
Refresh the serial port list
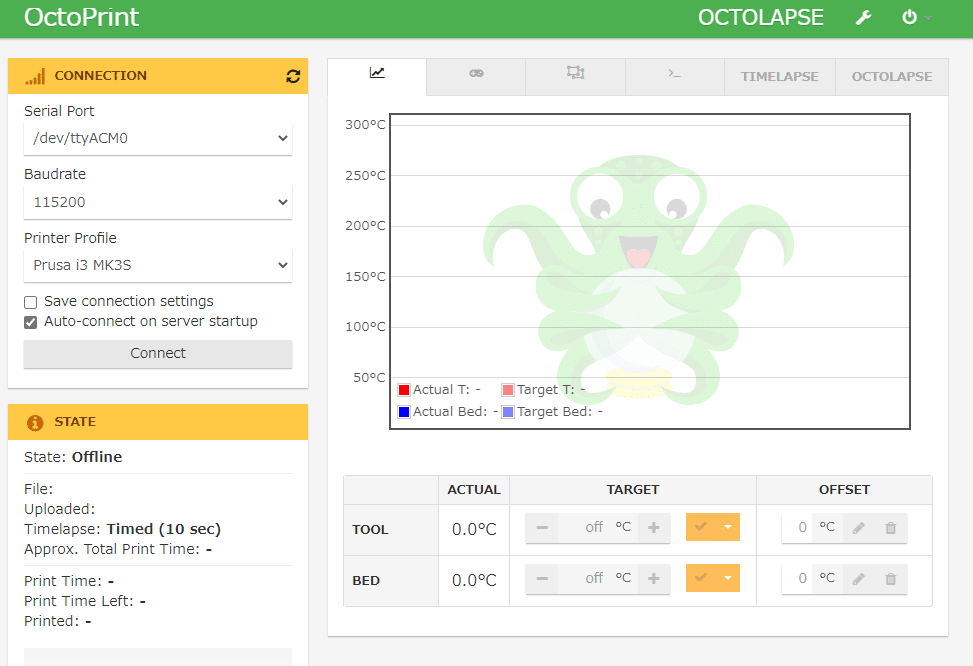tap(292, 75)
